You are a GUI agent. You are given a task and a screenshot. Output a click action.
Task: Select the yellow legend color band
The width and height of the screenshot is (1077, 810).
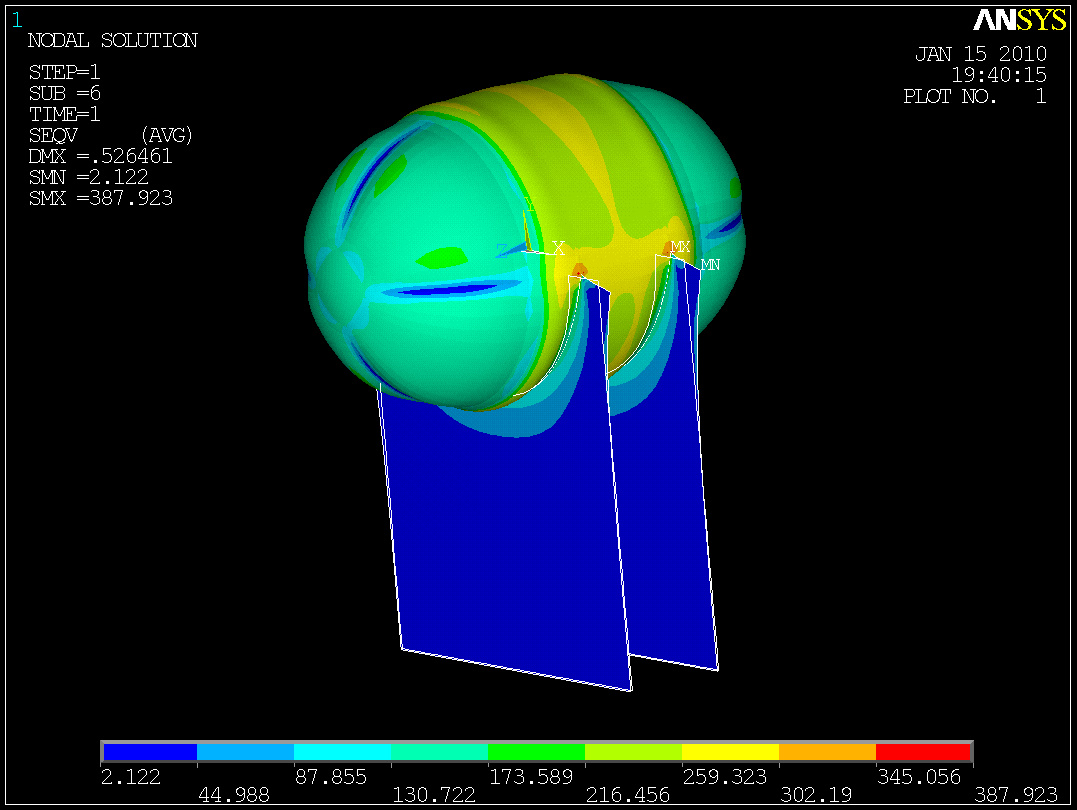730,751
